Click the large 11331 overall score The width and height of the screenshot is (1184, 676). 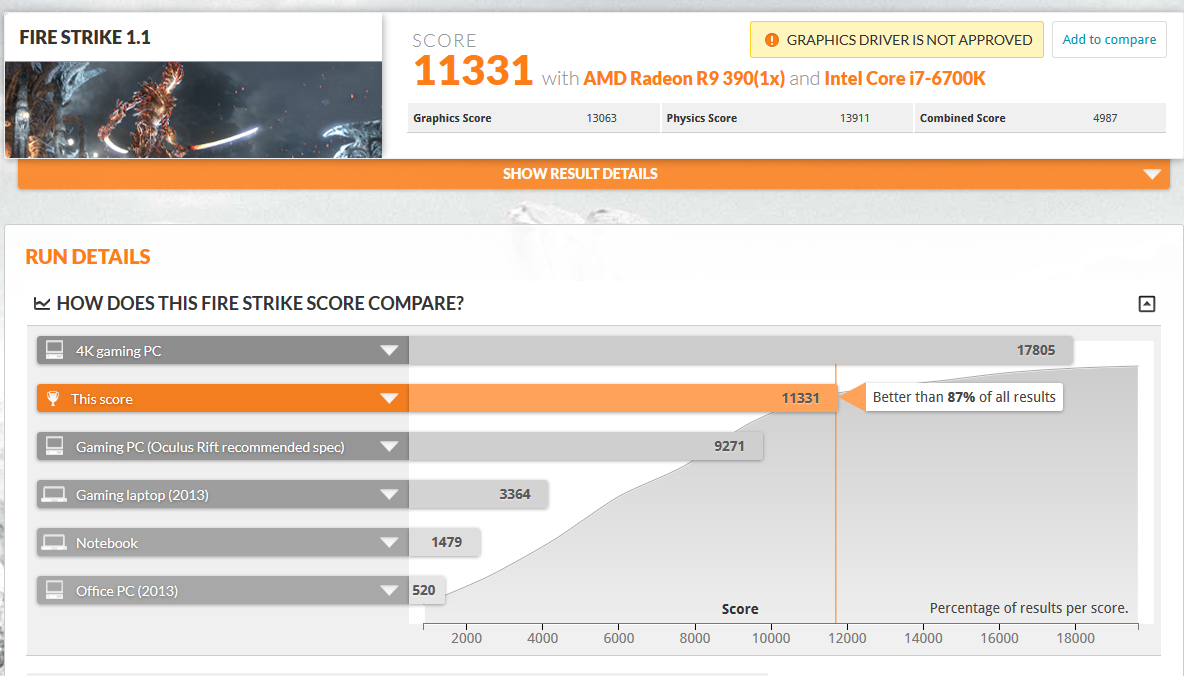coord(473,70)
